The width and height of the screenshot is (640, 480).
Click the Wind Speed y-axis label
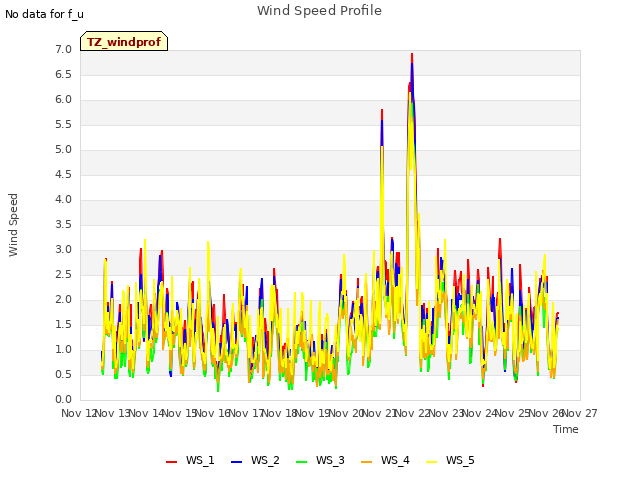(13, 225)
